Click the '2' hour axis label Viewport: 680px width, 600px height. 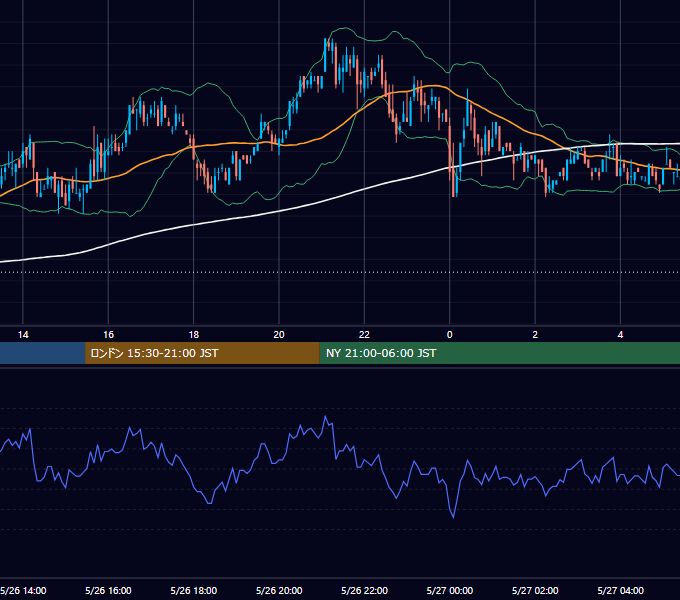535,335
